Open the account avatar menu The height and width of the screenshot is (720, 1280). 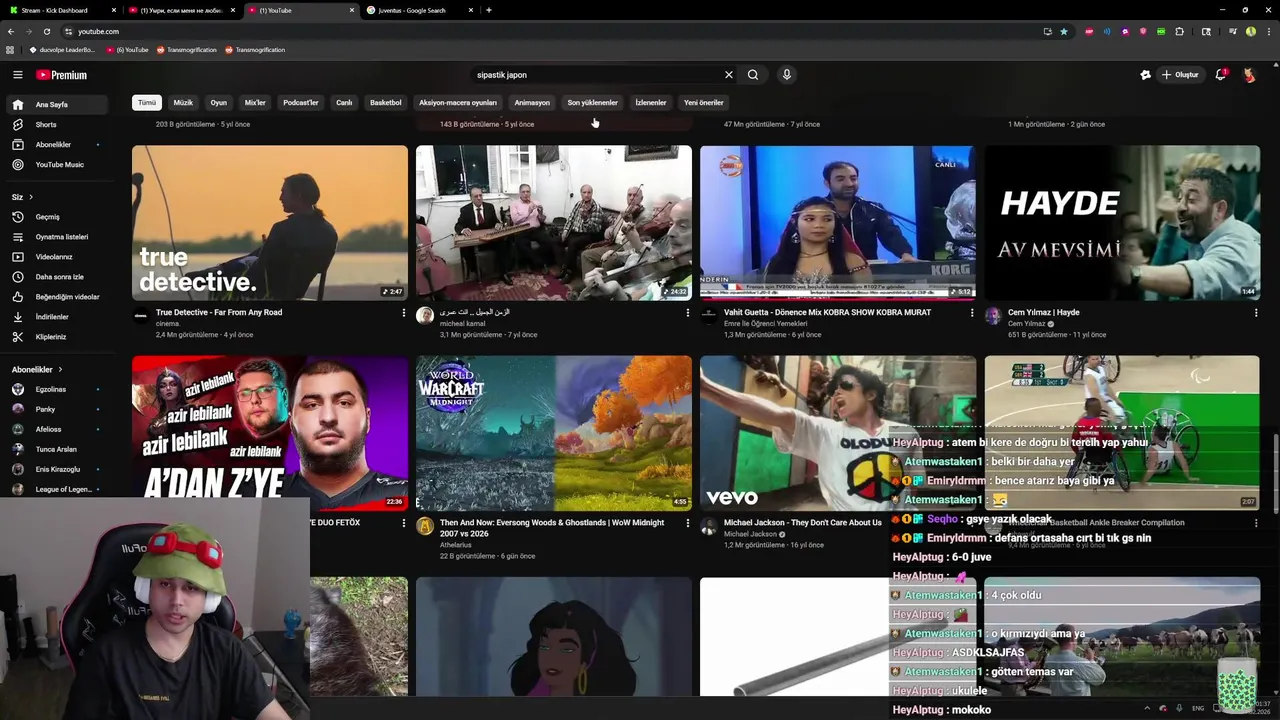tap(1249, 75)
